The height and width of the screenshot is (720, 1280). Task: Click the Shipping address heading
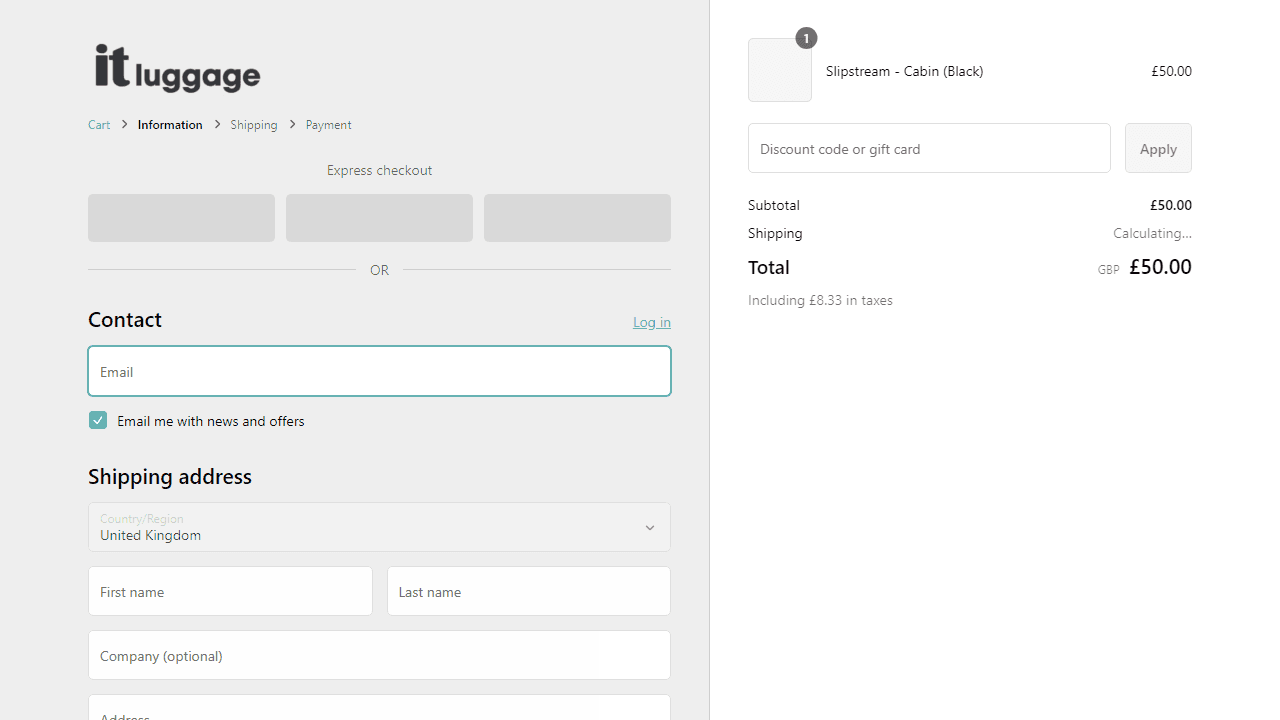click(x=170, y=476)
